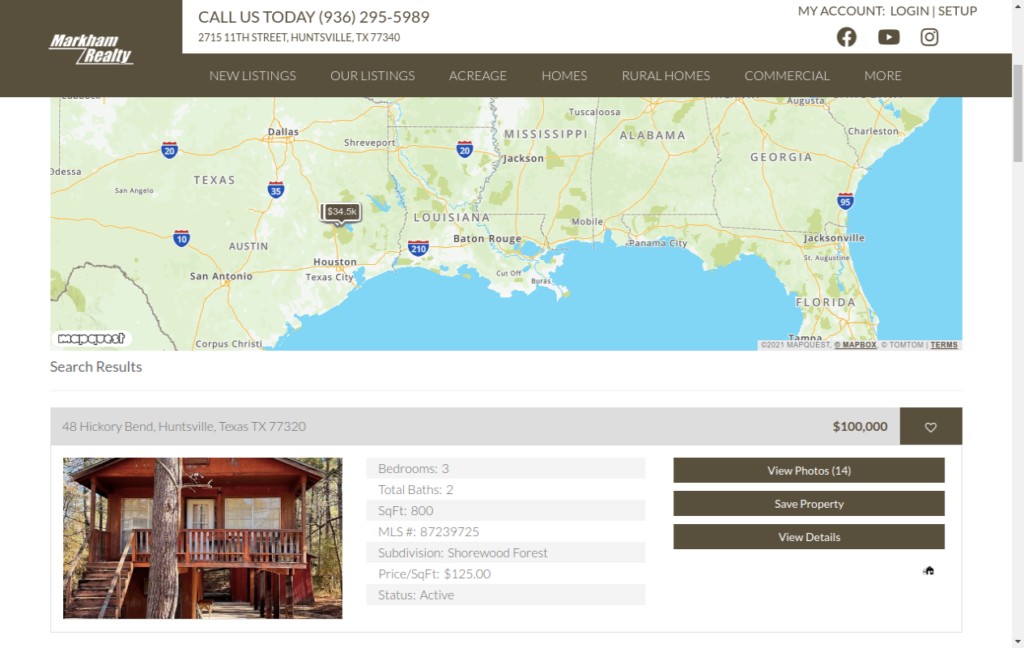
Task: Click the MLS #: 87239725 row
Action: (506, 532)
